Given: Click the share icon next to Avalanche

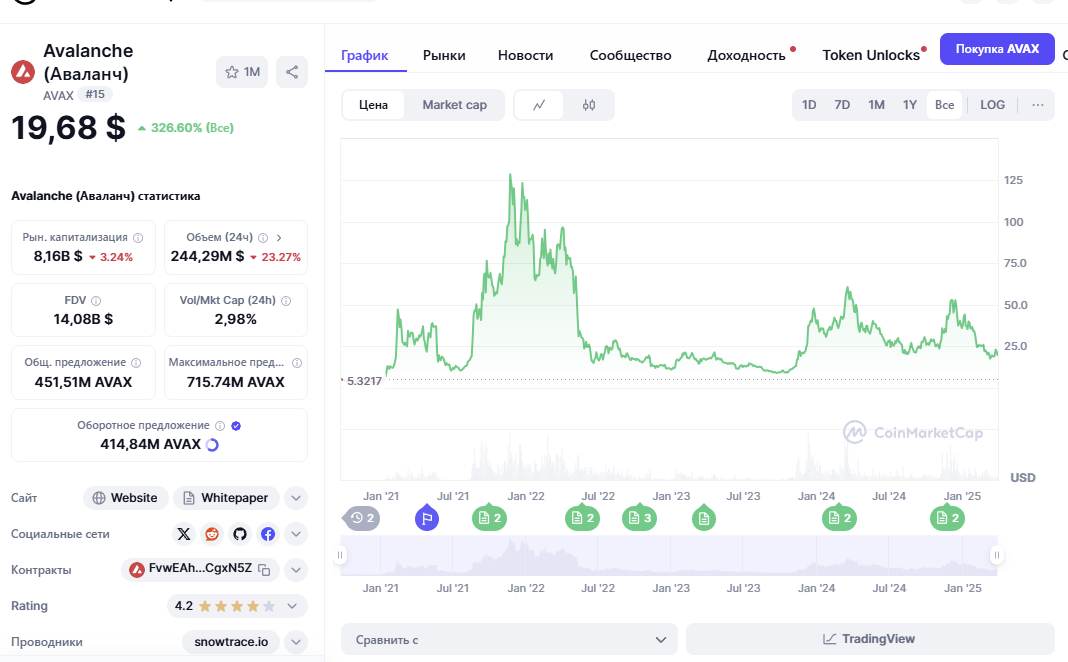Looking at the screenshot, I should 292,72.
